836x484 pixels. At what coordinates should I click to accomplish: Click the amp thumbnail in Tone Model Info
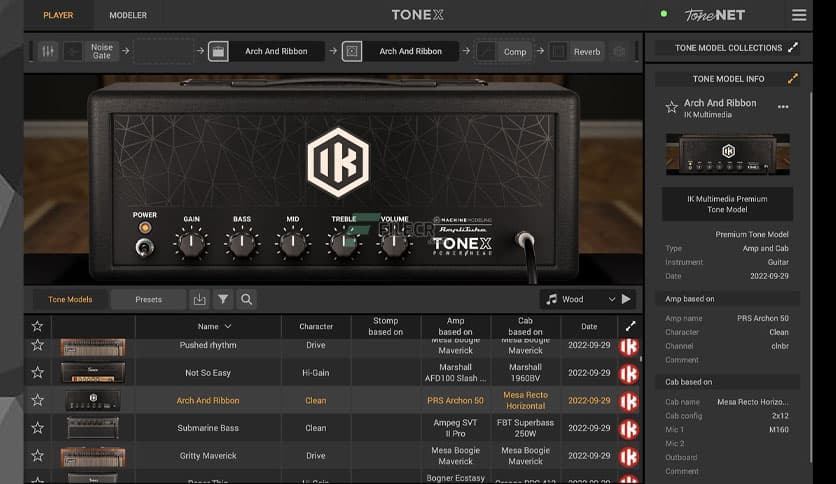[x=728, y=154]
